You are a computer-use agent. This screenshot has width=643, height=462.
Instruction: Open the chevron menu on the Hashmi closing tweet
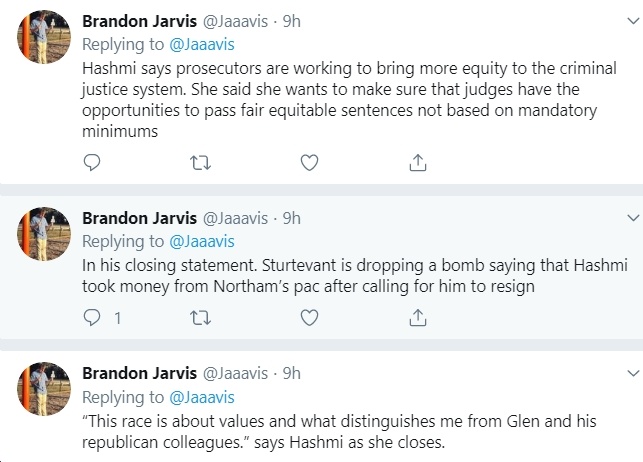[x=634, y=373]
